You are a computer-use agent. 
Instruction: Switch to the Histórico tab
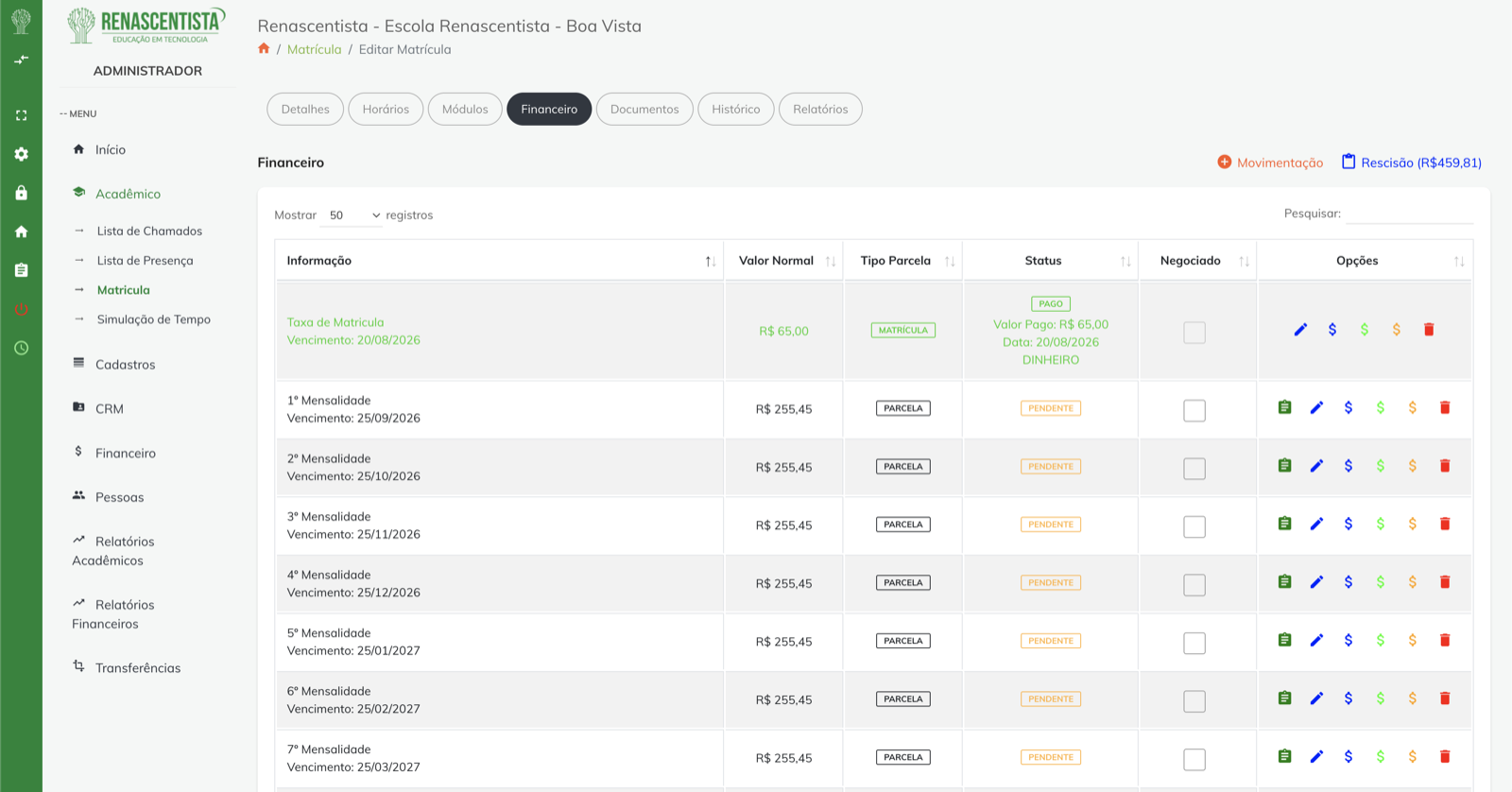[736, 109]
